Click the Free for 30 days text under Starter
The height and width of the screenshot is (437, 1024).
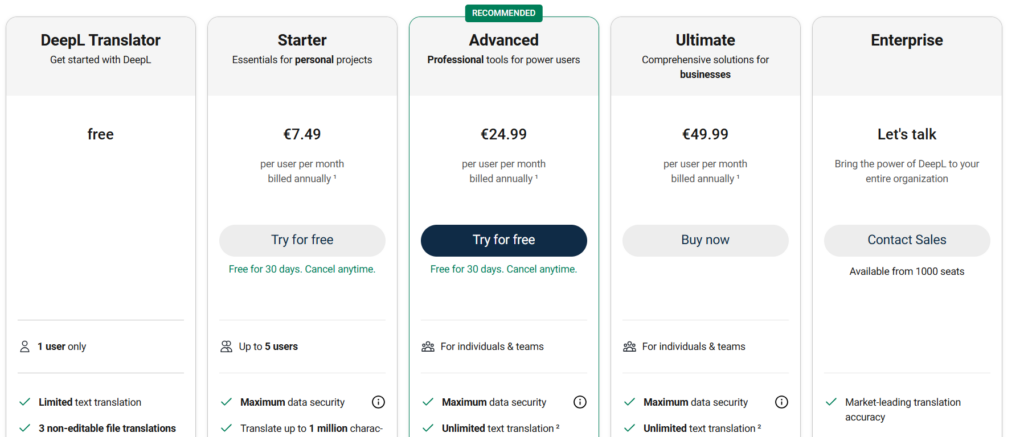(x=302, y=269)
